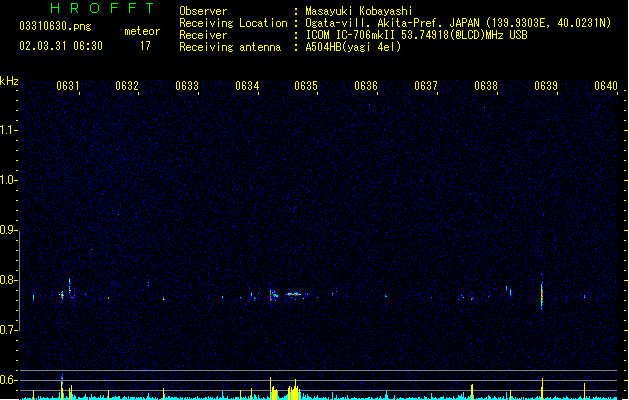The width and height of the screenshot is (629, 400).
Task: Click the Receiving antenna label
Action: click(x=230, y=47)
